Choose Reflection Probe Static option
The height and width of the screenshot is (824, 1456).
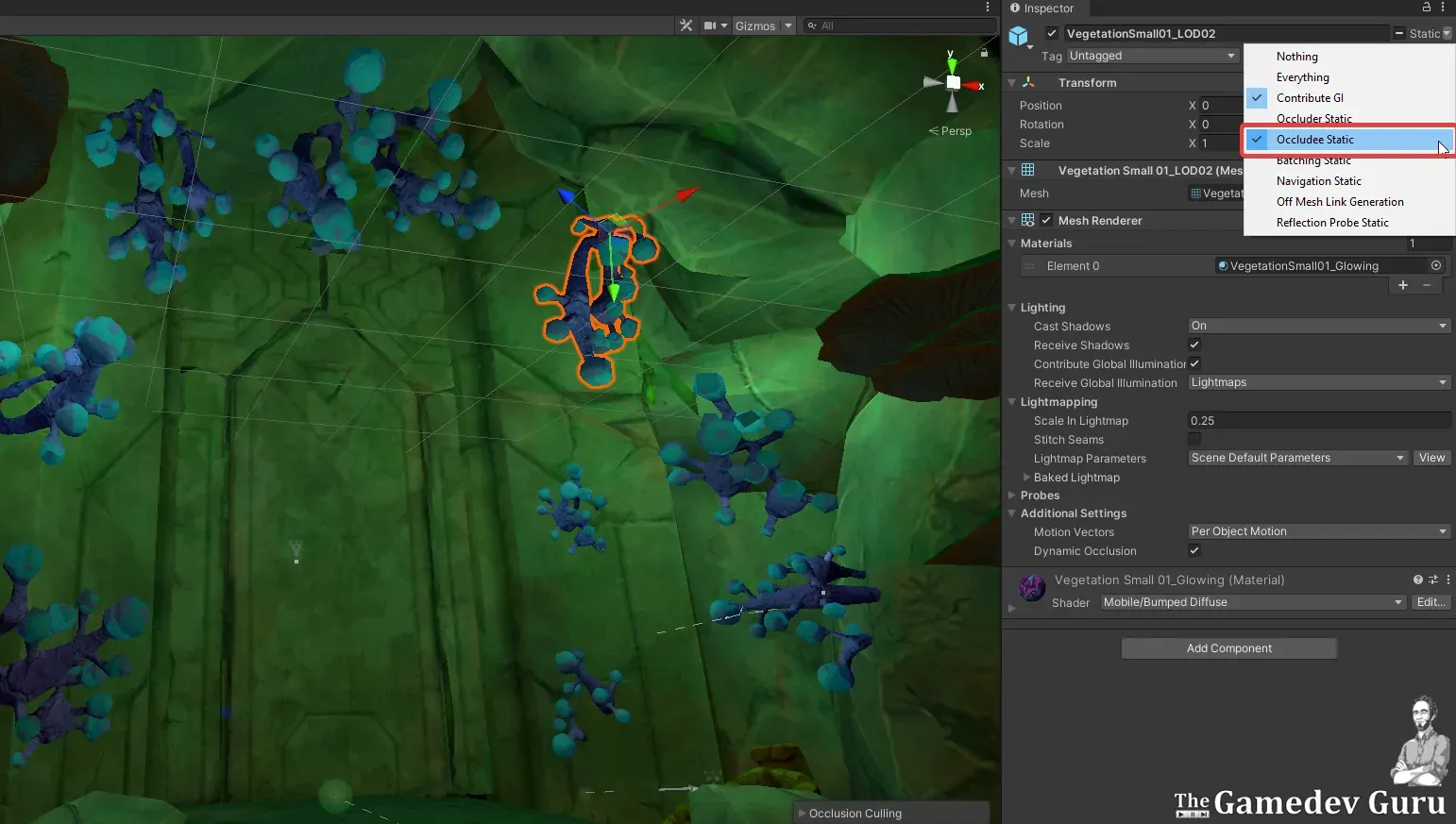click(x=1331, y=223)
